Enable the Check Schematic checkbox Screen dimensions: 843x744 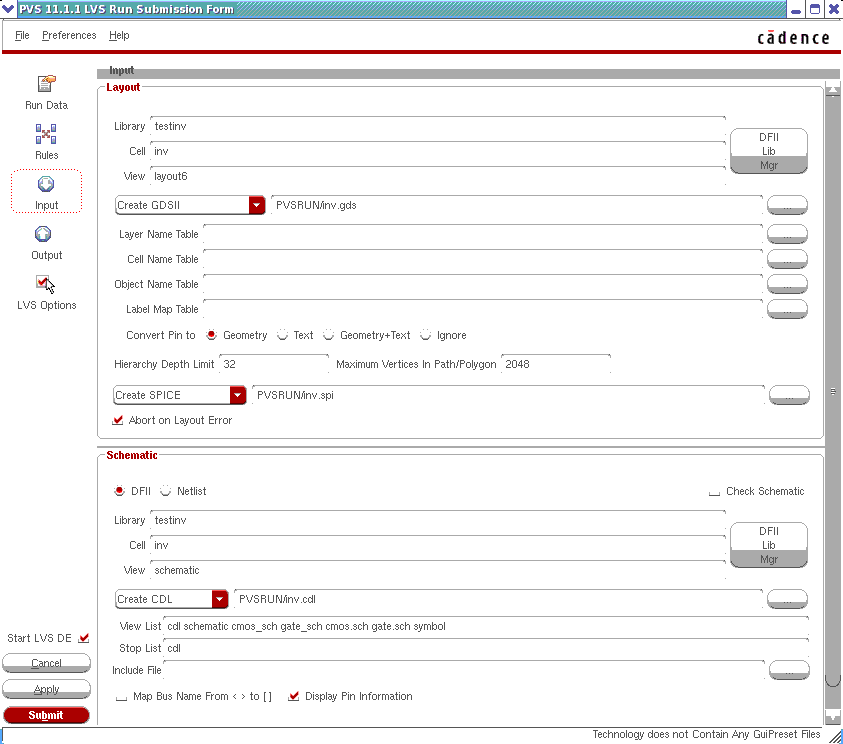click(714, 492)
